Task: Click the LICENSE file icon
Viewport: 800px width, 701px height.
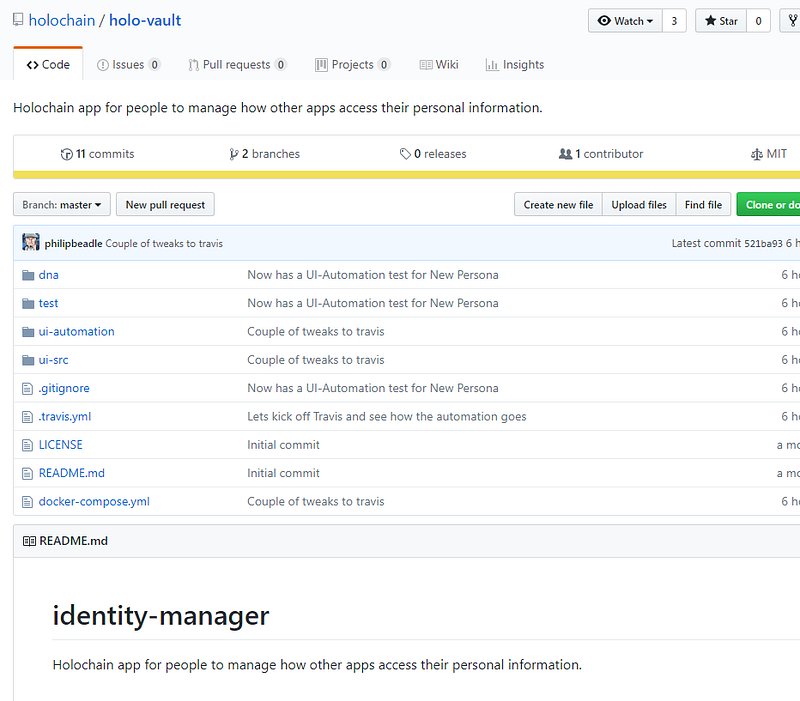Action: tap(28, 445)
